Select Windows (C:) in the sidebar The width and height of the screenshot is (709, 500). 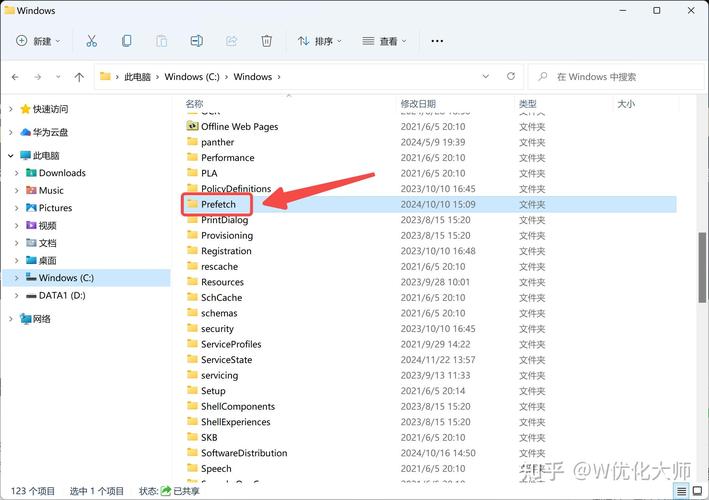click(86, 278)
